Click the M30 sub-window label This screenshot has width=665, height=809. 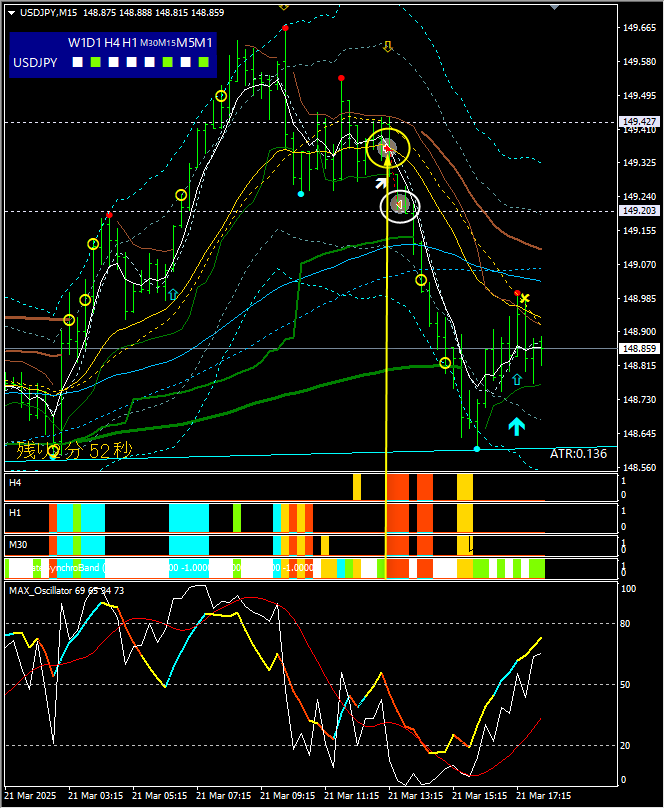click(18, 544)
